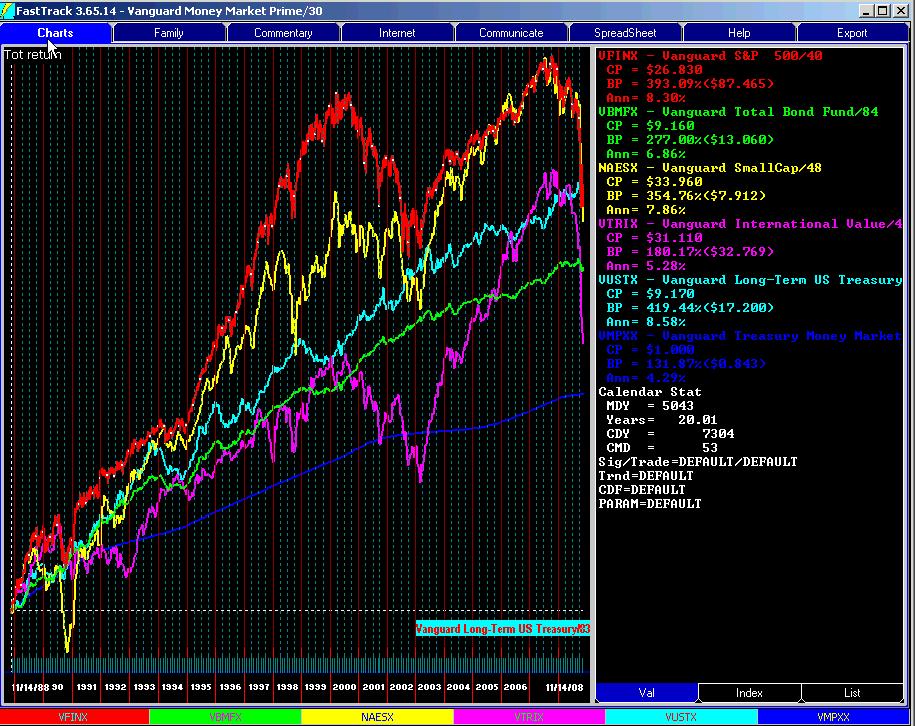Minimize the FastTrack window
This screenshot has height=726, width=915.
pyautogui.click(x=866, y=11)
